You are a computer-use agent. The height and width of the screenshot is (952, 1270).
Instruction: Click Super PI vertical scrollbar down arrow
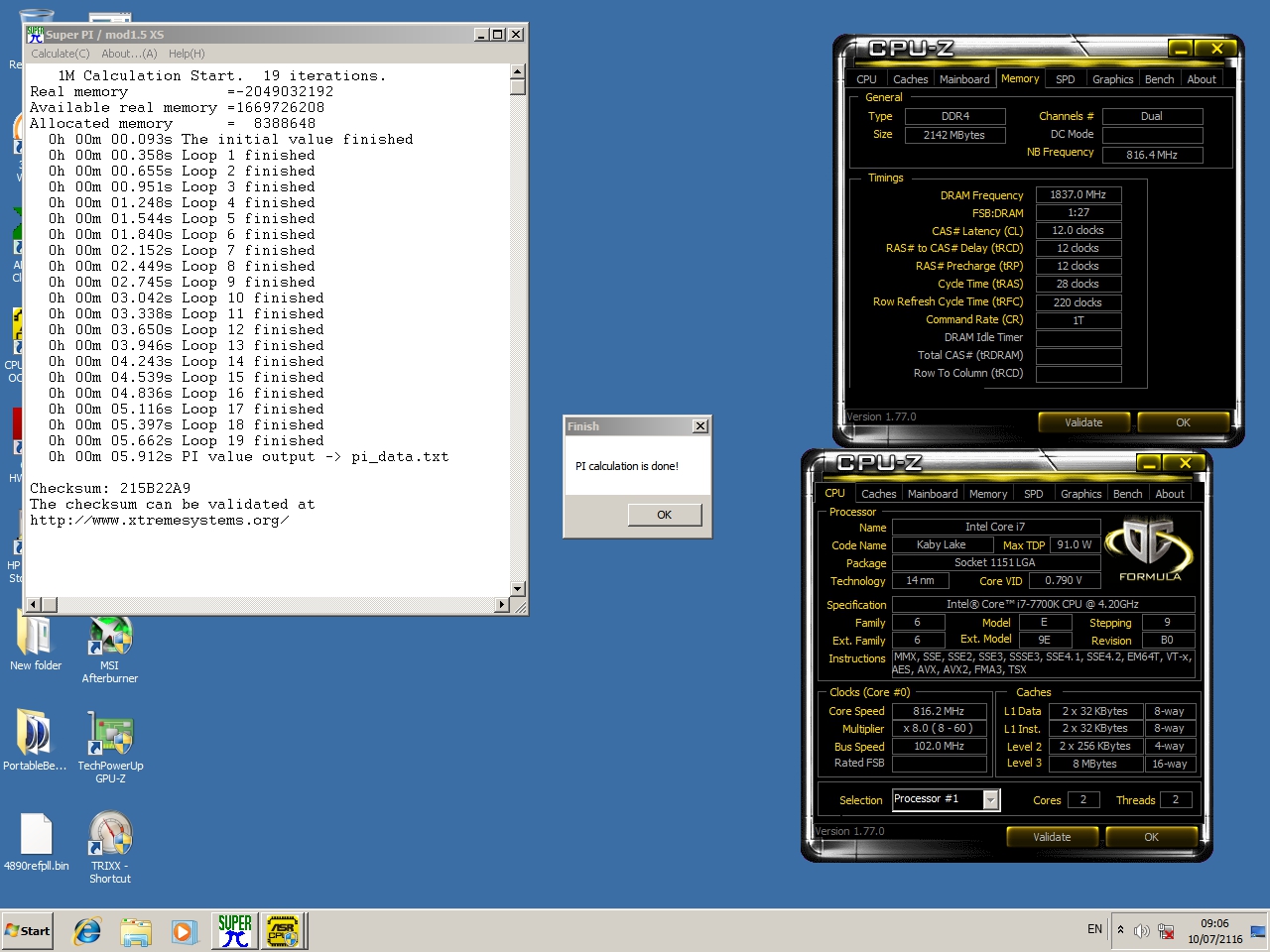coord(517,588)
